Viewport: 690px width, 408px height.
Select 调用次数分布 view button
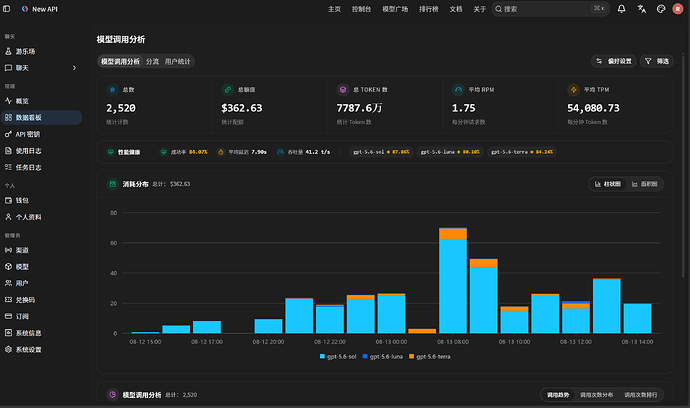(596, 395)
